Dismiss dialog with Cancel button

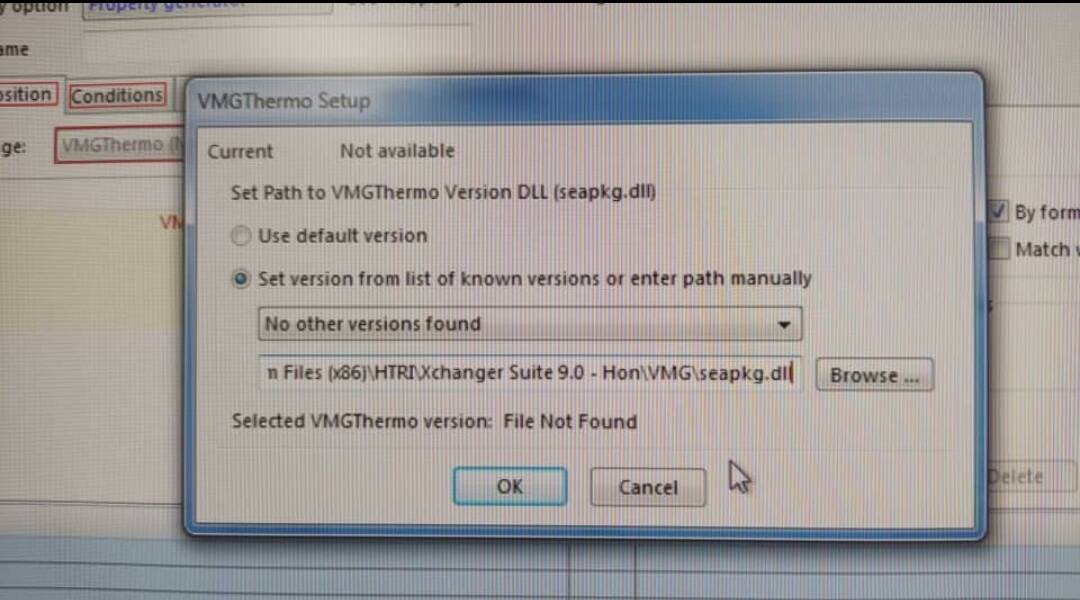coord(647,488)
